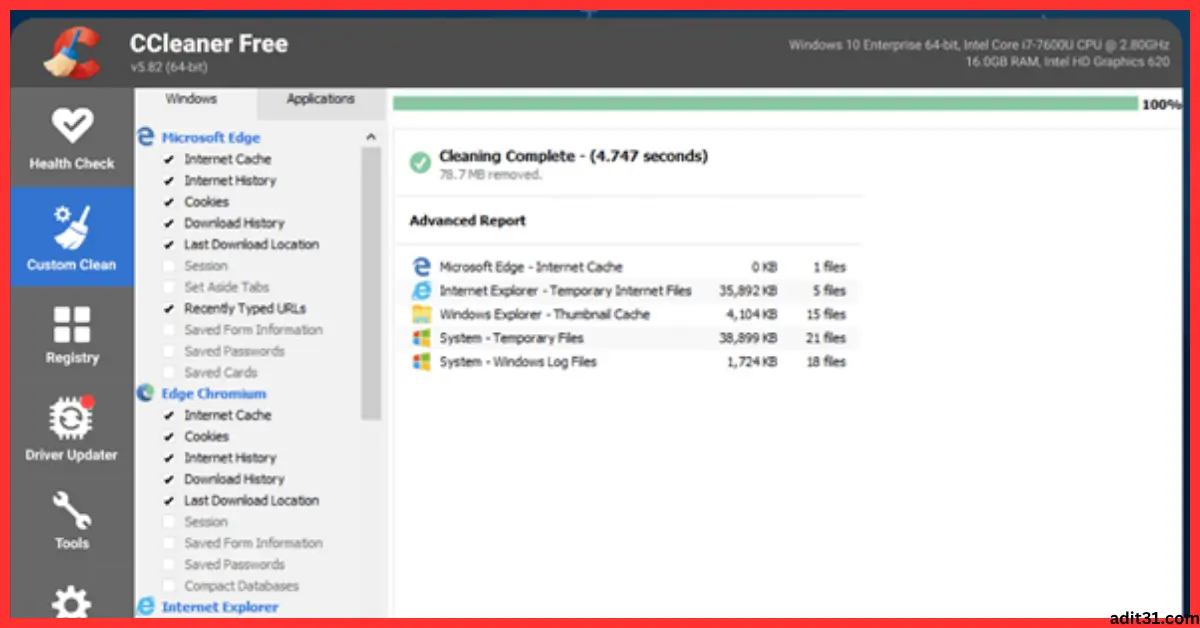The width and height of the screenshot is (1200, 628).
Task: Click the CCleaner logo in header
Action: [72, 51]
